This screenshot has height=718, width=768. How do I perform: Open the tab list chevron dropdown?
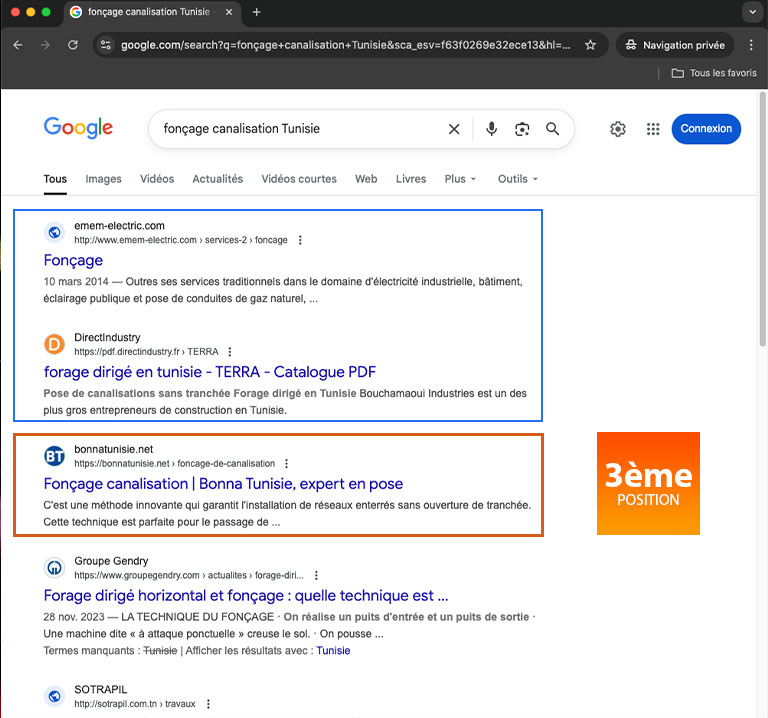pos(751,12)
